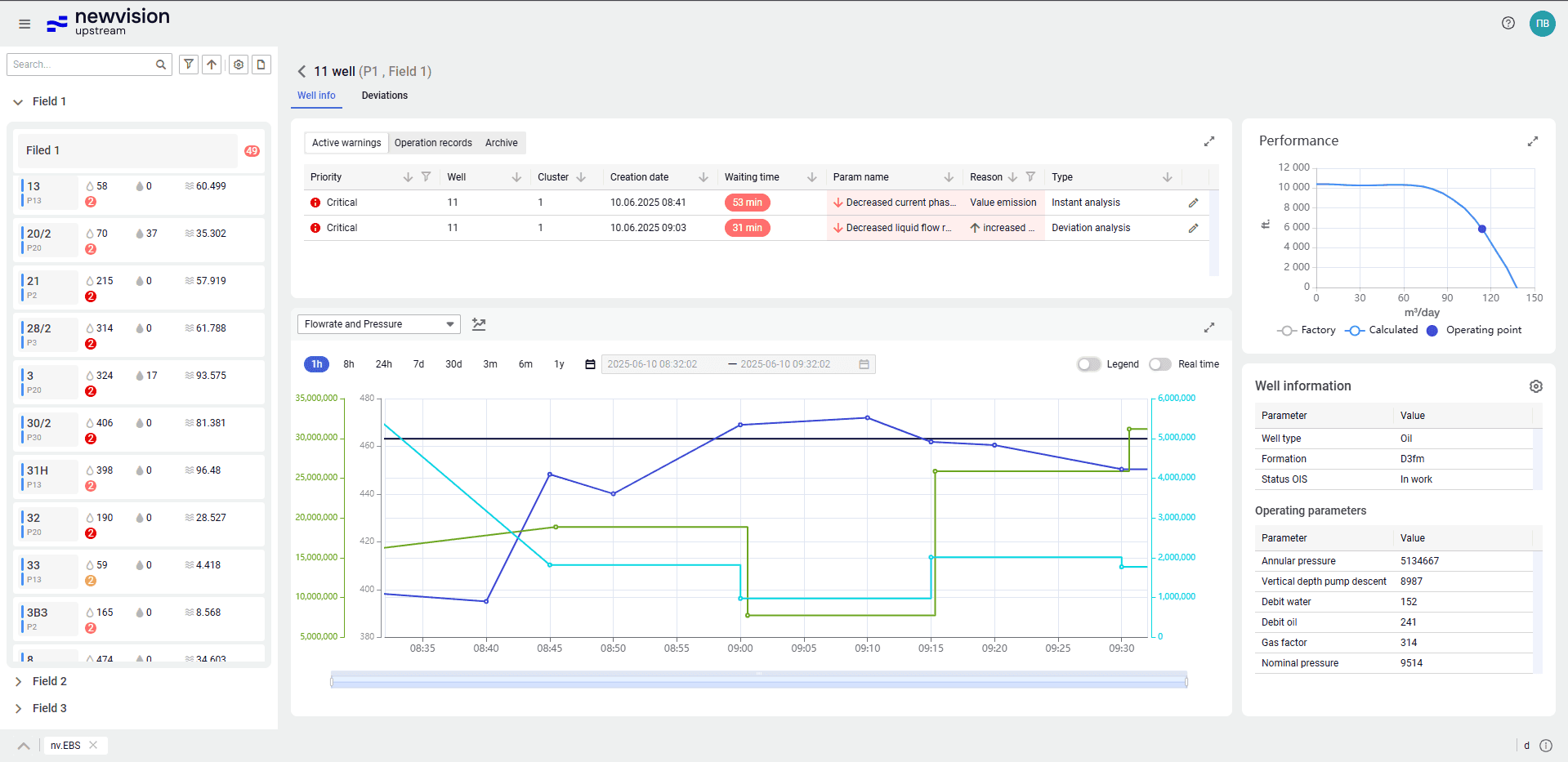Expand the bottom panel with up chevron
1568x762 pixels.
click(x=24, y=746)
